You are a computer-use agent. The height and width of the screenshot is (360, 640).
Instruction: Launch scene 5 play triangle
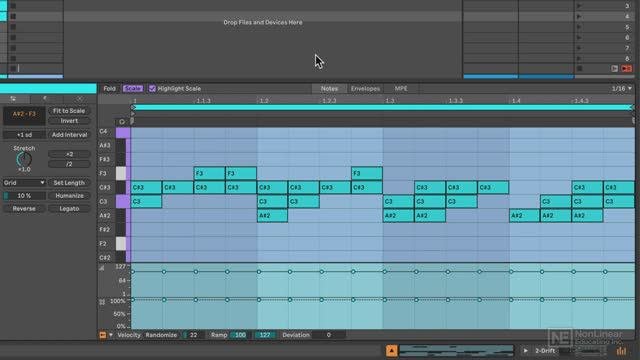tap(579, 27)
